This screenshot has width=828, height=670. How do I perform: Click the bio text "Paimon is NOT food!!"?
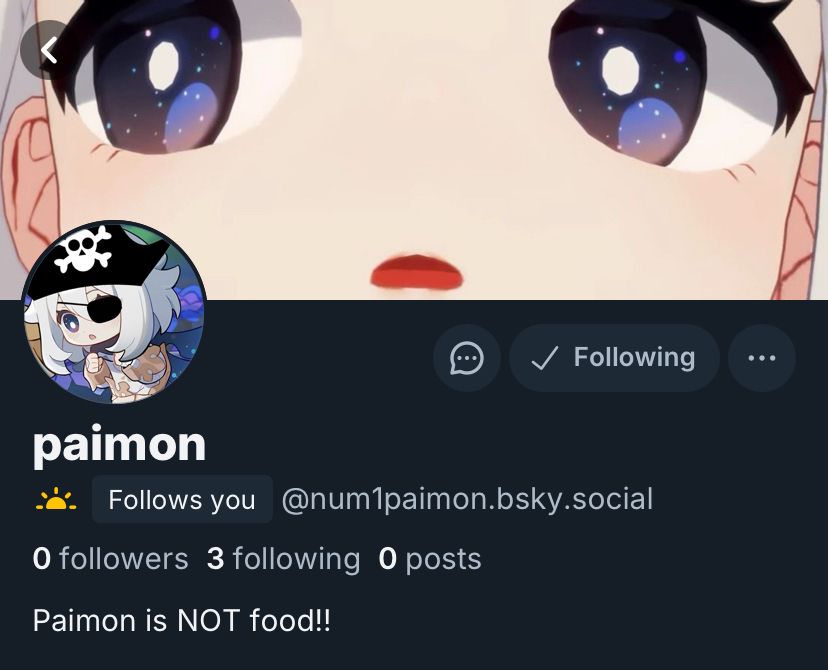point(182,620)
